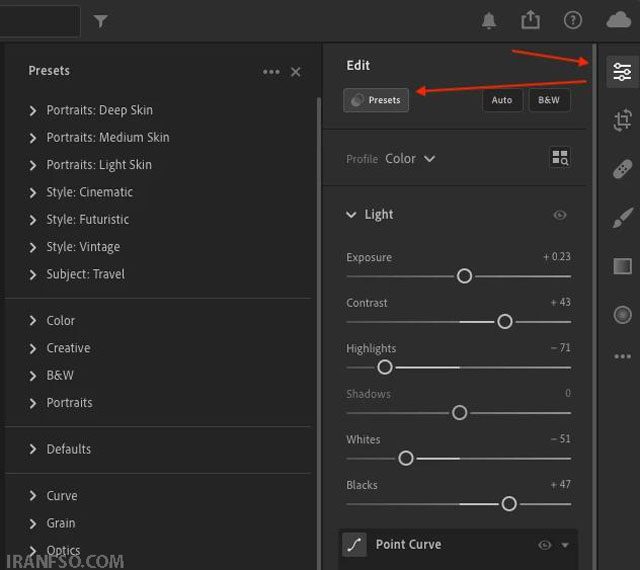Browse profiles grid icon
This screenshot has height=570, width=640.
pos(560,157)
